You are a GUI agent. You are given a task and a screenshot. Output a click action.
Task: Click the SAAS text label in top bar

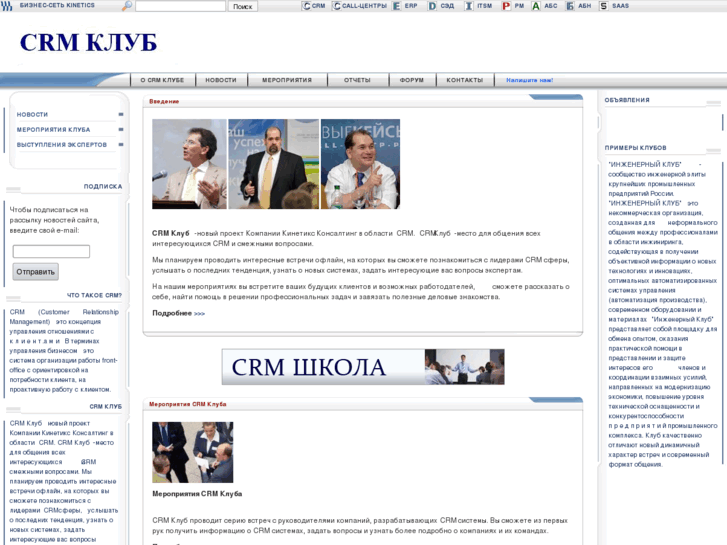(620, 6)
